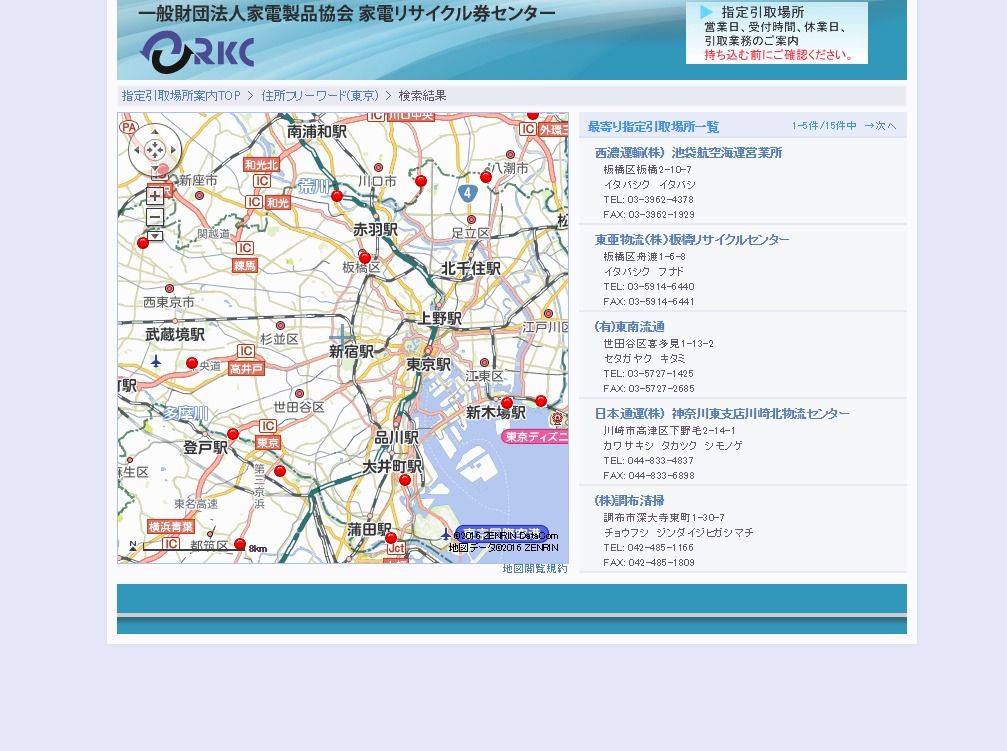Open the 指定引取場所 information banner
The height and width of the screenshot is (751, 1007).
tap(776, 33)
